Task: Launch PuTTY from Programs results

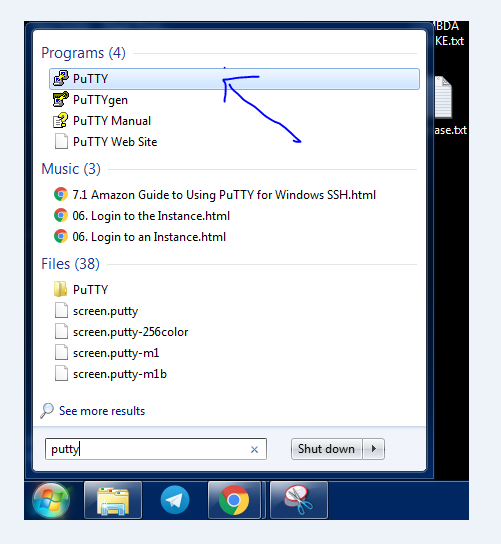Action: tap(234, 79)
